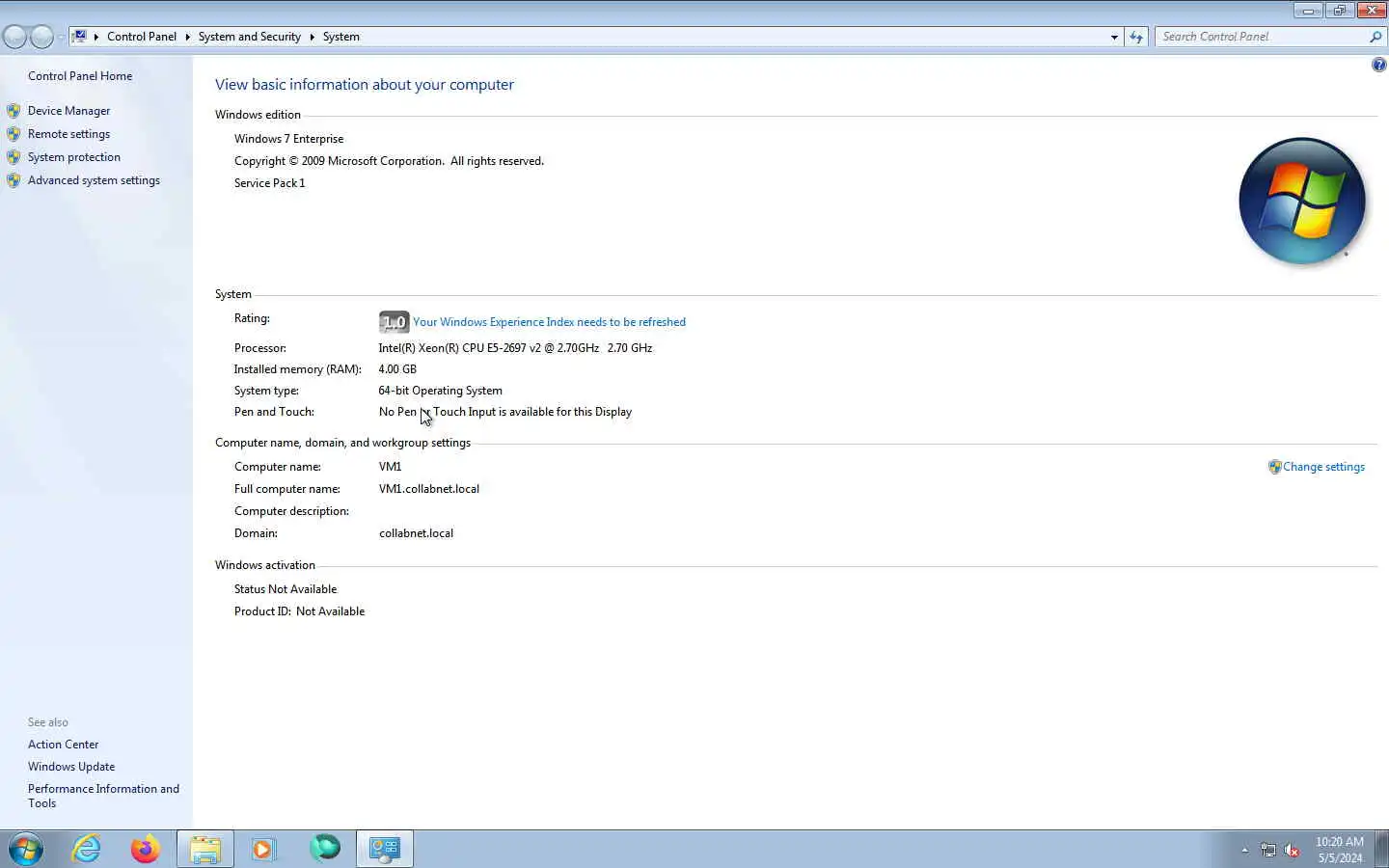Show hidden tray icons arrow
Screen dimensions: 1389x868
[x=1244, y=850]
